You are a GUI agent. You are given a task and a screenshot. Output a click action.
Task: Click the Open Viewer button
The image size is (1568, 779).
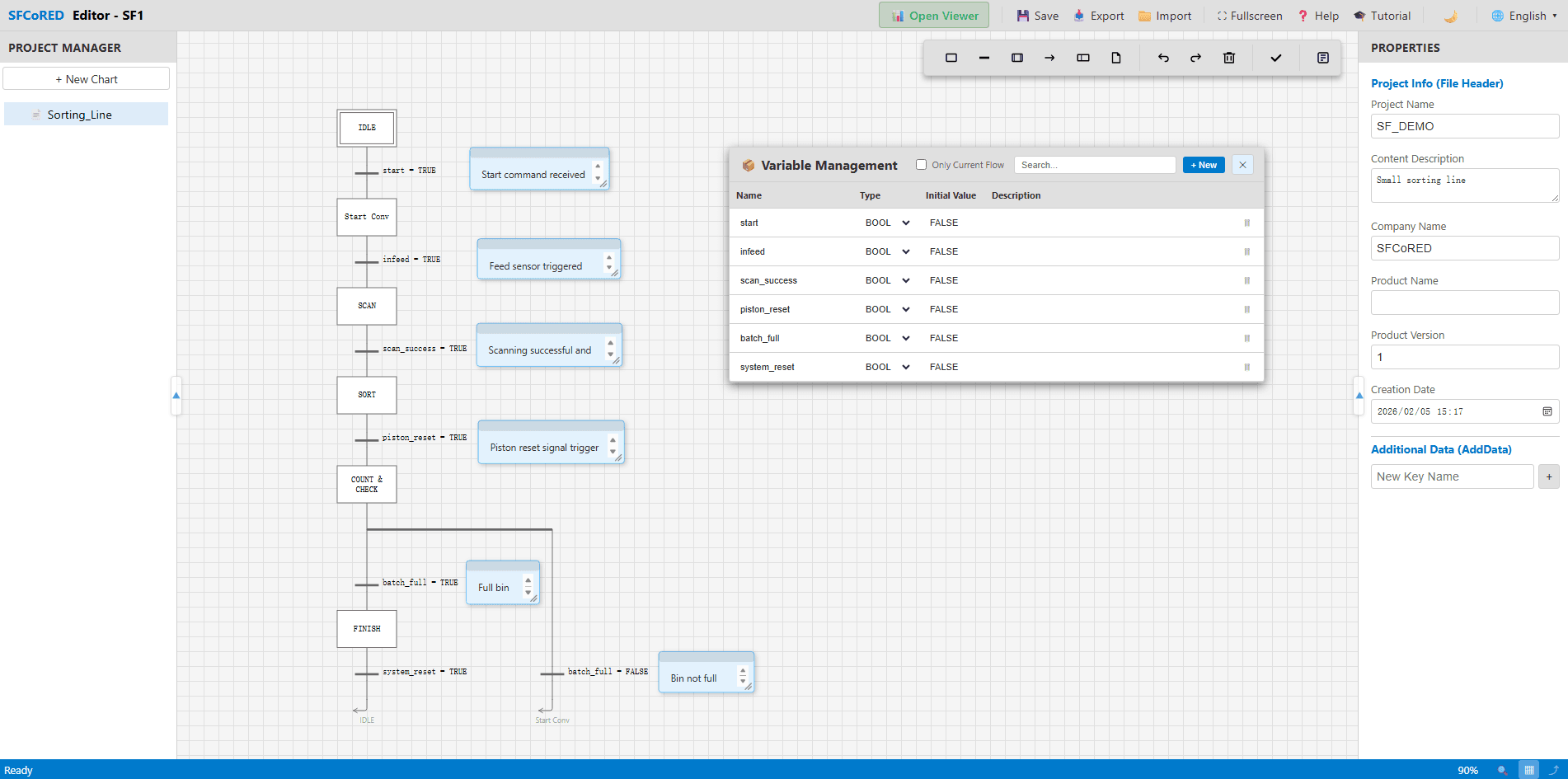coord(934,16)
